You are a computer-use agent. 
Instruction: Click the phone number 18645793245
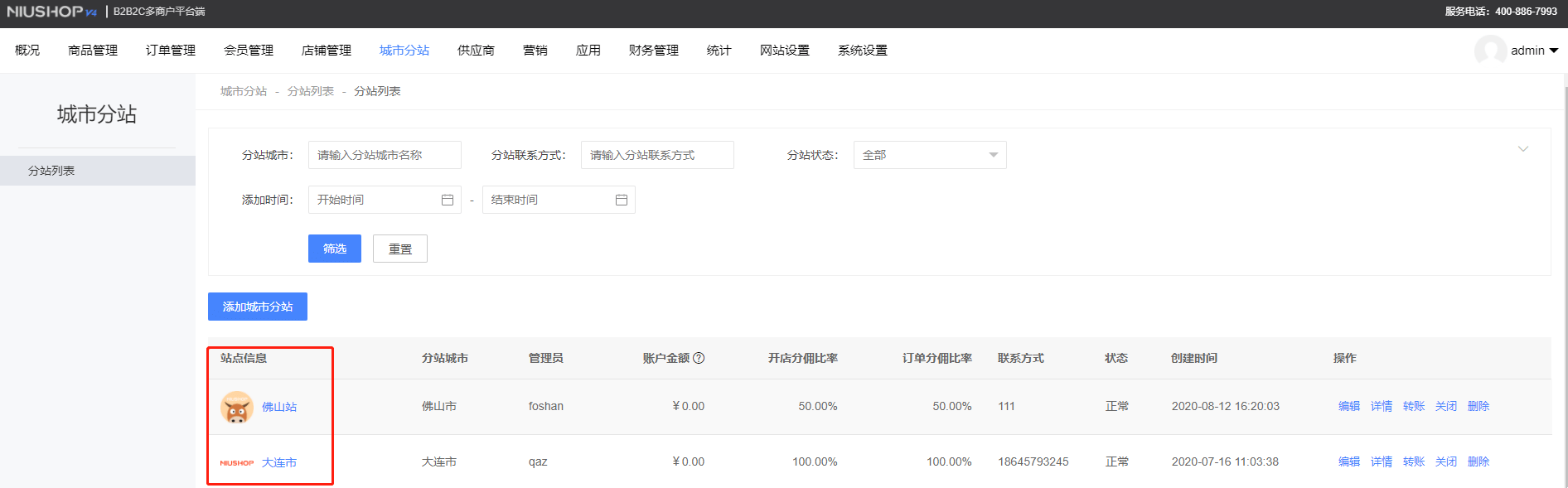(x=1033, y=461)
